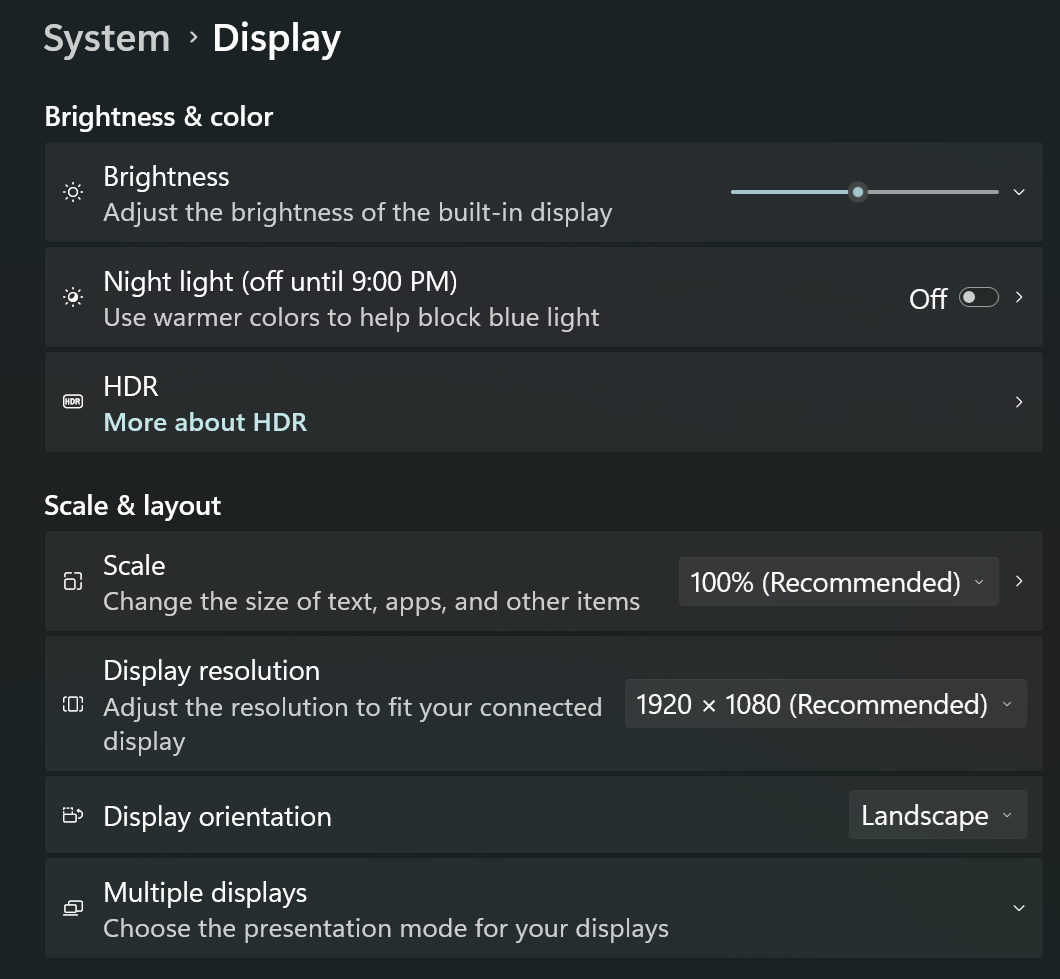Expand the HDR settings page arrow
The width and height of the screenshot is (1060, 979).
pyautogui.click(x=1018, y=401)
